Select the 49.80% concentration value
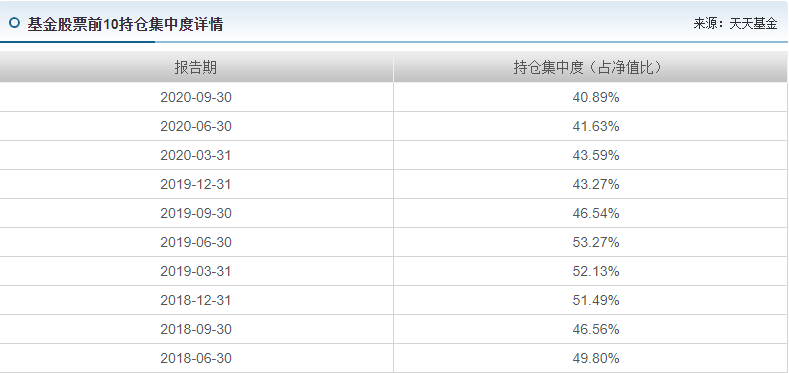789x373 pixels. [x=596, y=358]
